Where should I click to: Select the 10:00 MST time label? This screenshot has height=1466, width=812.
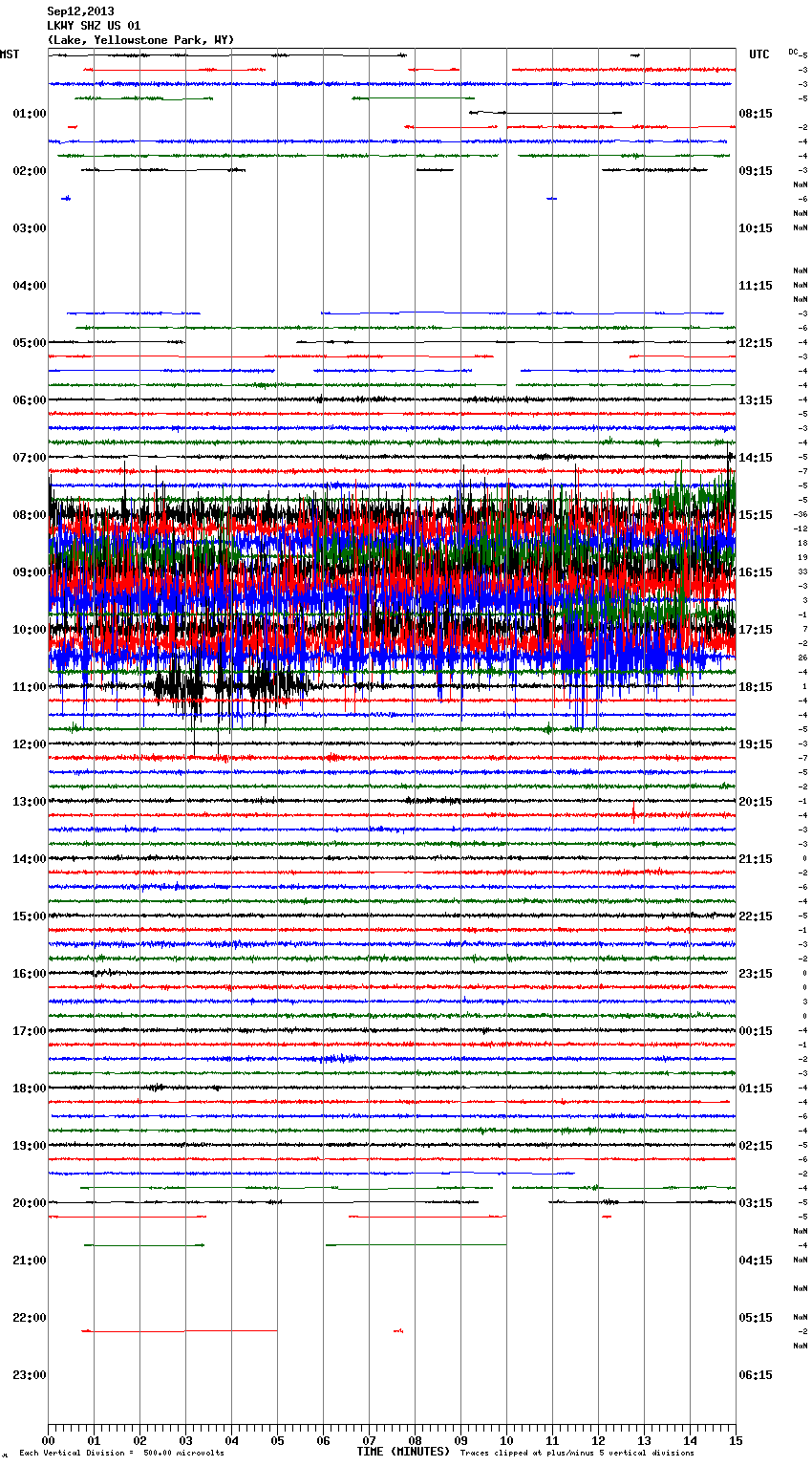[30, 630]
